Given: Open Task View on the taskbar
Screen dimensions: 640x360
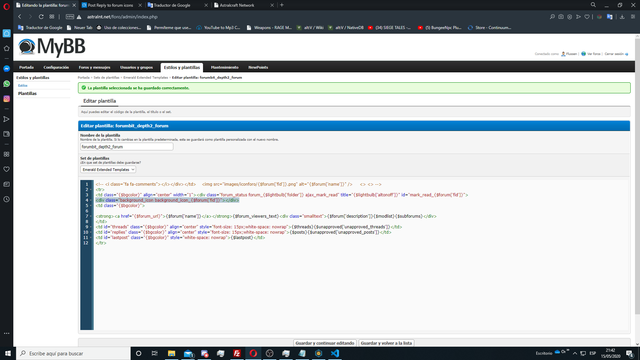Looking at the screenshot, I should [x=155, y=353].
